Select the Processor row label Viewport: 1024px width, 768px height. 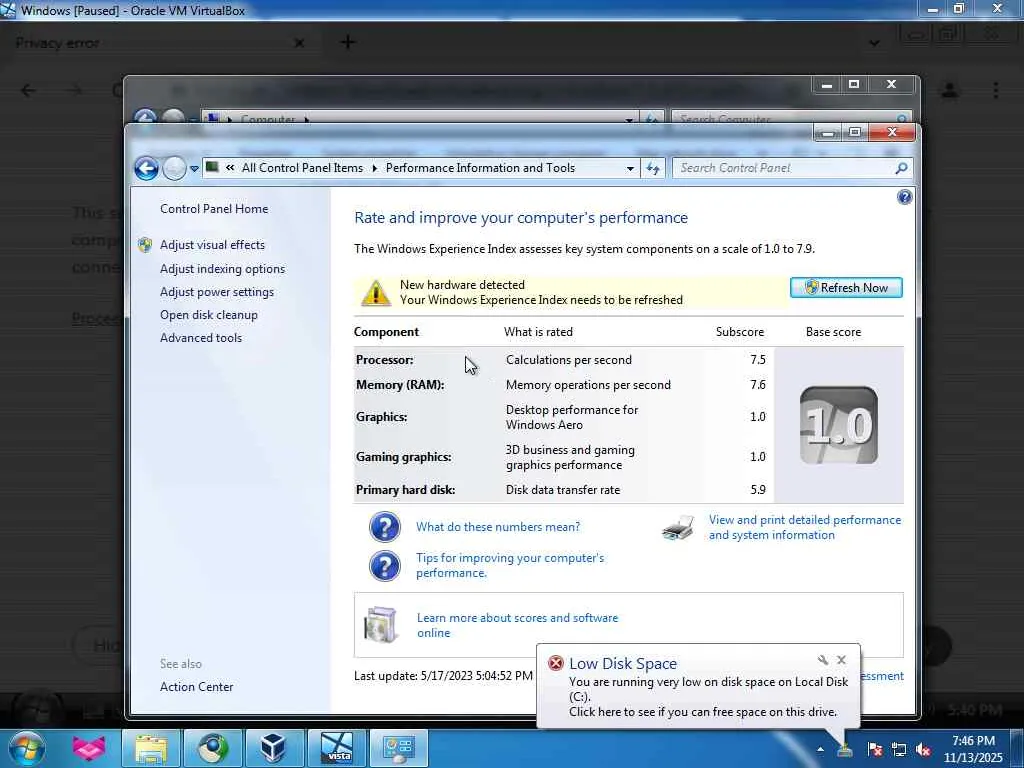(x=385, y=360)
